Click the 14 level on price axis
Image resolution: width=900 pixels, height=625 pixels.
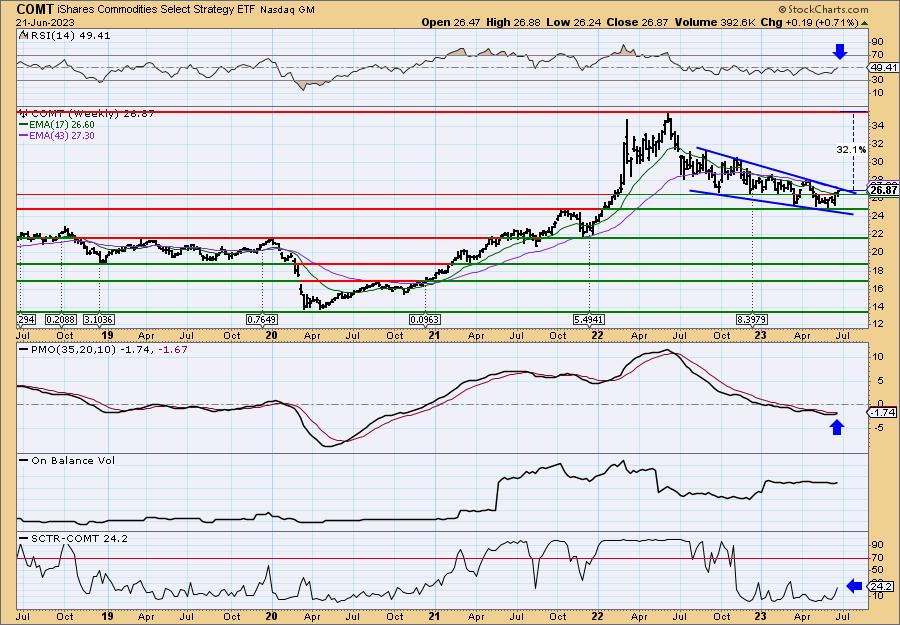click(x=878, y=306)
